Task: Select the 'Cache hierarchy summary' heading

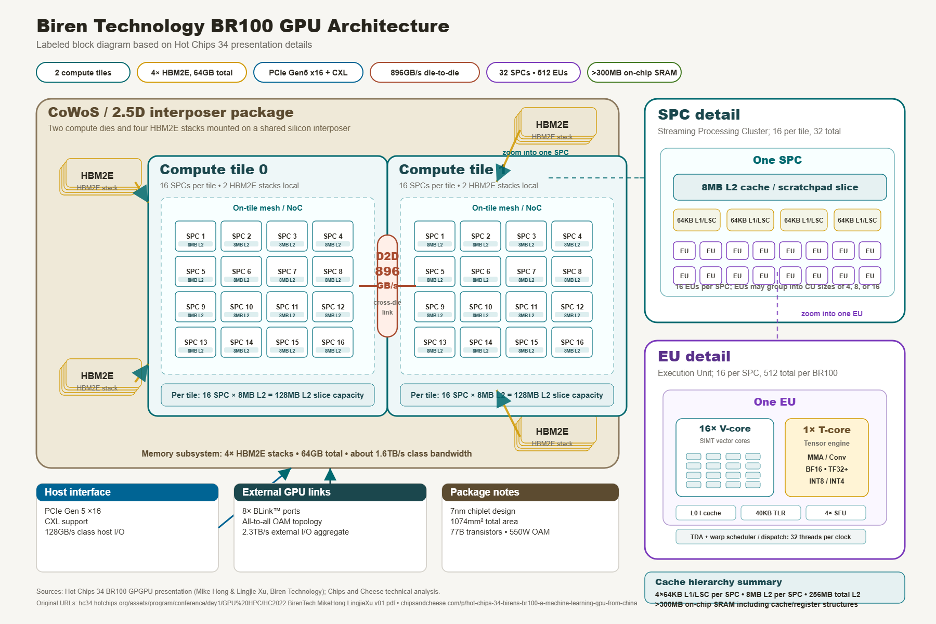Action: point(718,582)
